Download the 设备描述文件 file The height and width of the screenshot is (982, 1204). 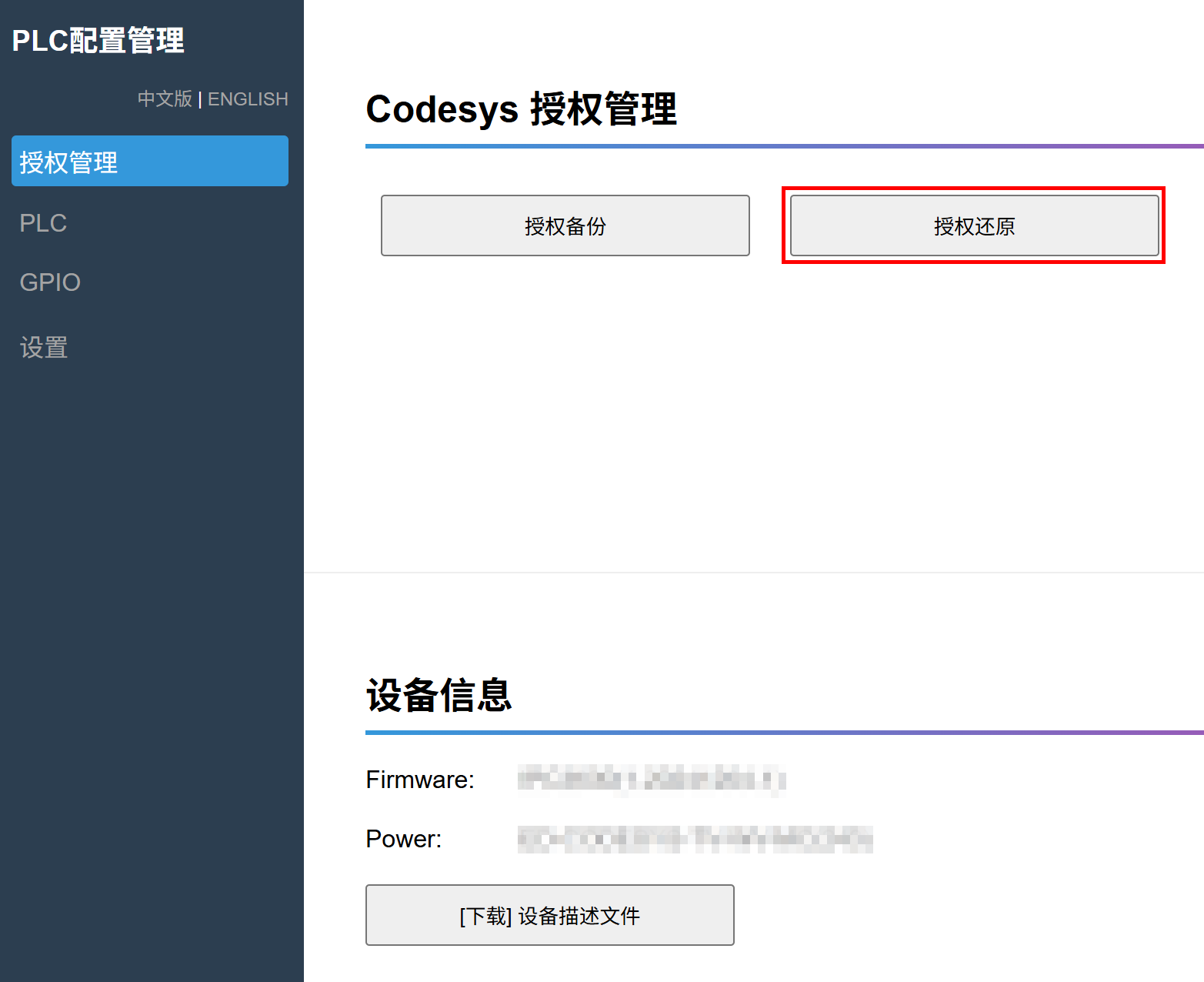549,915
